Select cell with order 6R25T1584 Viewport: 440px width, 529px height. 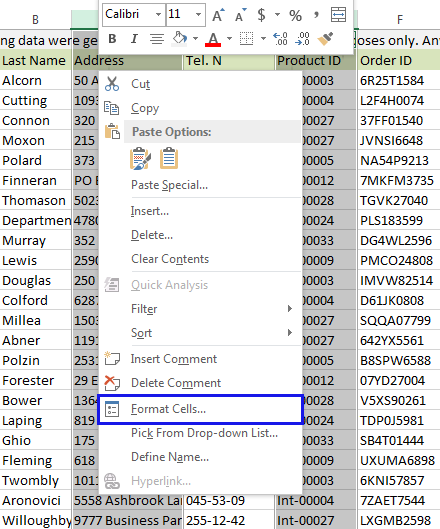click(399, 80)
